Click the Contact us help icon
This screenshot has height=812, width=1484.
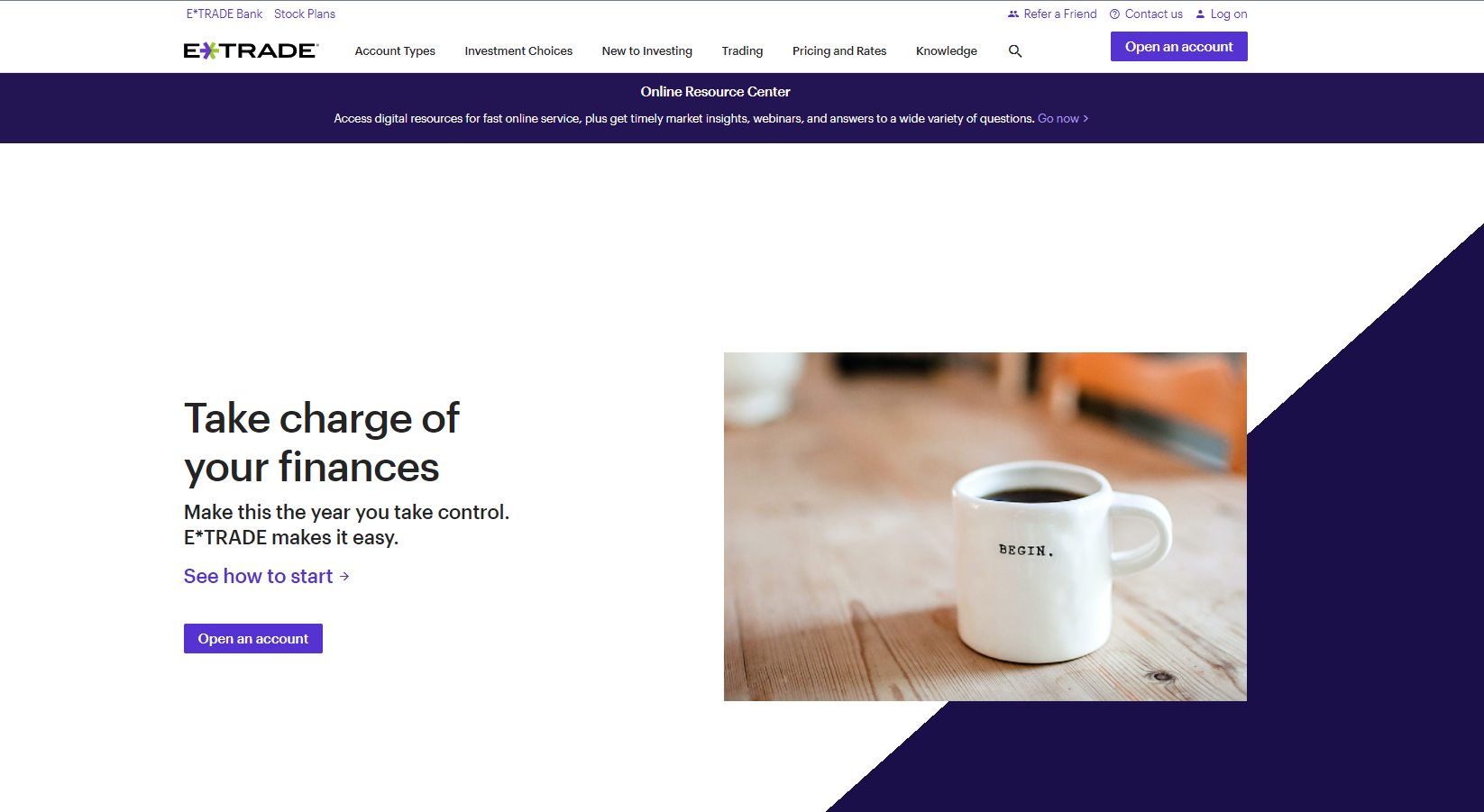click(x=1114, y=14)
